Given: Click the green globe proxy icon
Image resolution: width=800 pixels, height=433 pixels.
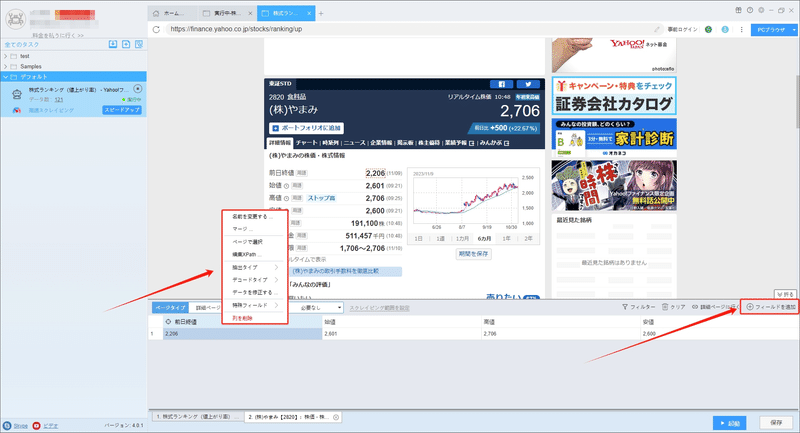Looking at the screenshot, I should coord(708,29).
